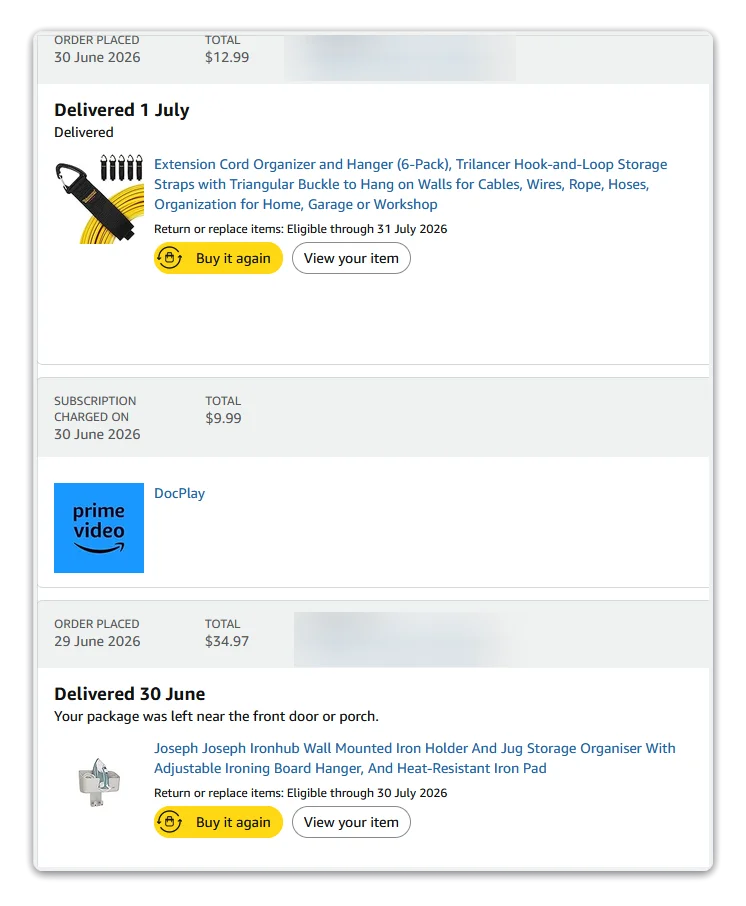
Task: Click the return eligibility text through 30 July 2026
Action: (300, 793)
